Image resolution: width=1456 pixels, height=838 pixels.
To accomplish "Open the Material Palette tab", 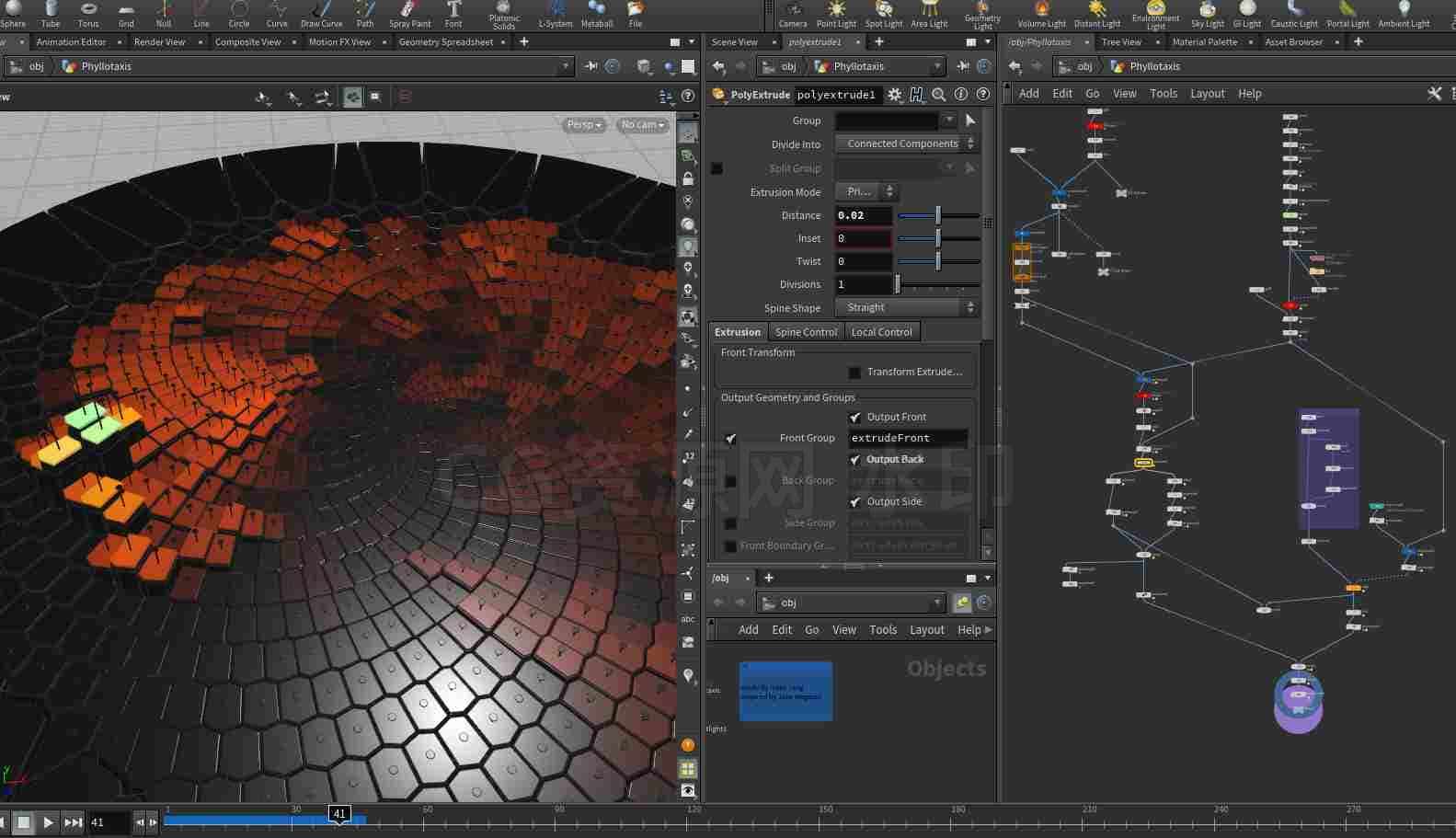I will pyautogui.click(x=1205, y=42).
